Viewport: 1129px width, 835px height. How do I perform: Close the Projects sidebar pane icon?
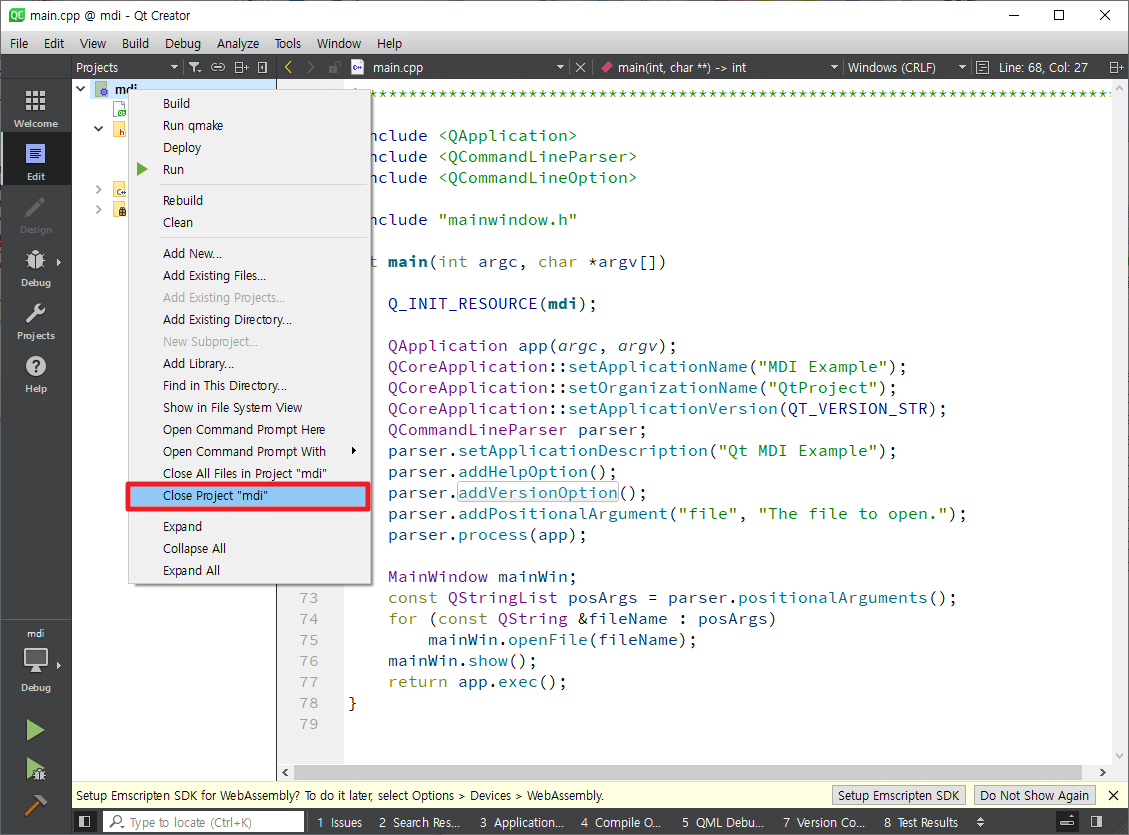click(x=263, y=67)
